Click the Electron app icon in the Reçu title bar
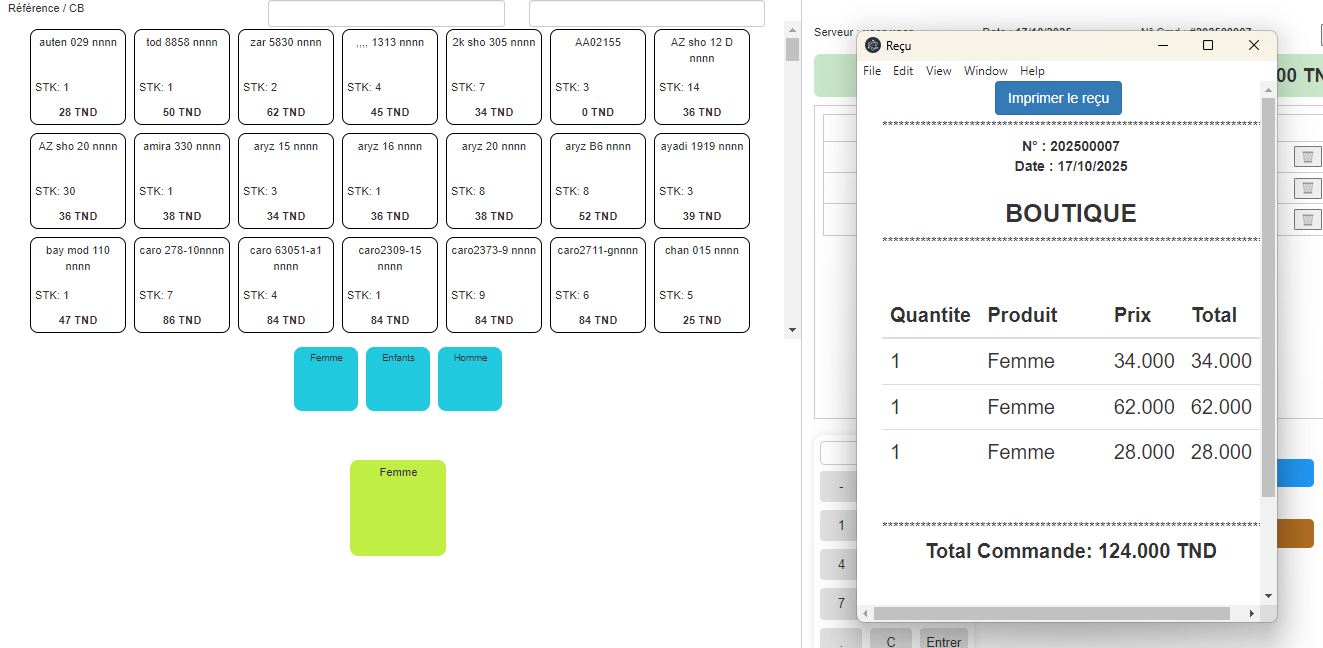This screenshot has height=648, width=1323. (873, 46)
